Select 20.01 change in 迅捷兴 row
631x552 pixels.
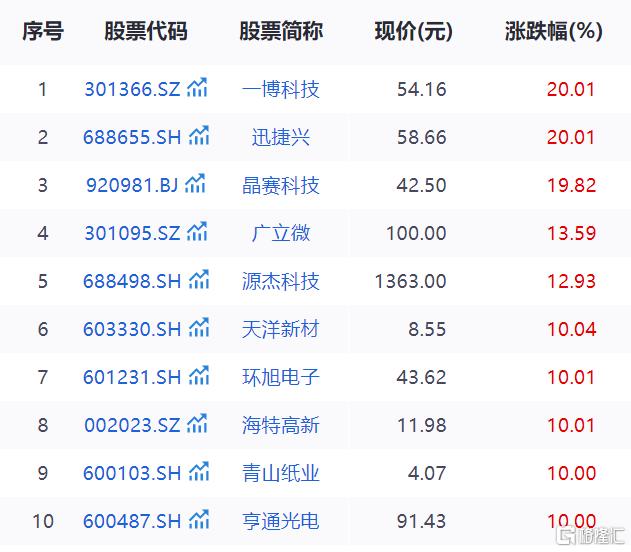coord(571,137)
